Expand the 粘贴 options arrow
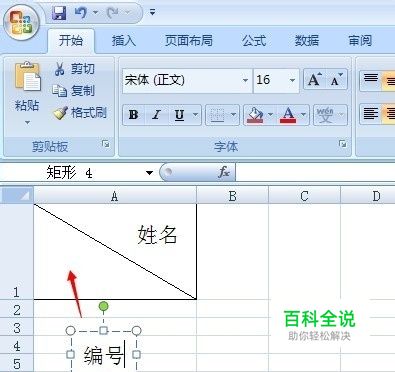Viewport: 395px width, 372px height. coord(27,123)
